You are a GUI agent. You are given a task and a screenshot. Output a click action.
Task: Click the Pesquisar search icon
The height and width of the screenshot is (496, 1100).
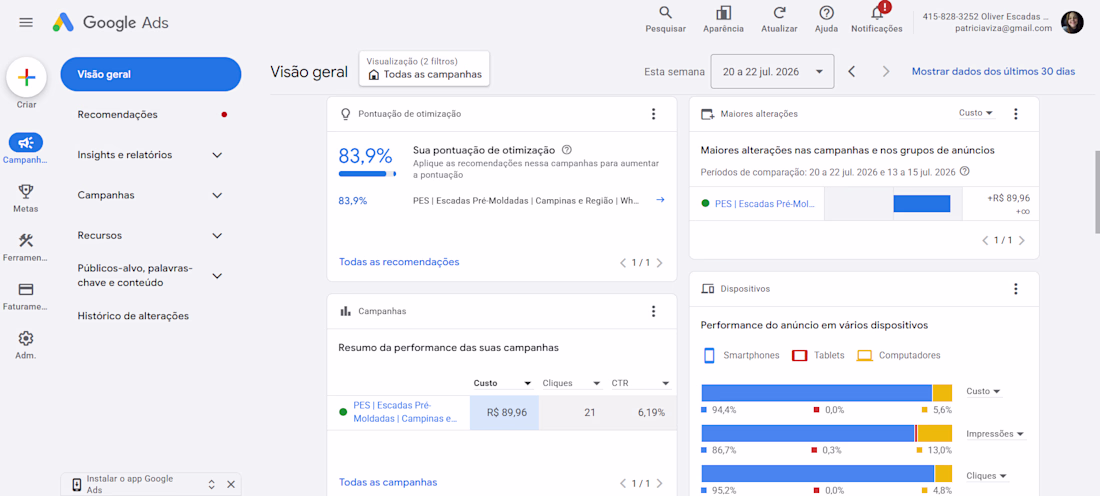click(x=665, y=13)
